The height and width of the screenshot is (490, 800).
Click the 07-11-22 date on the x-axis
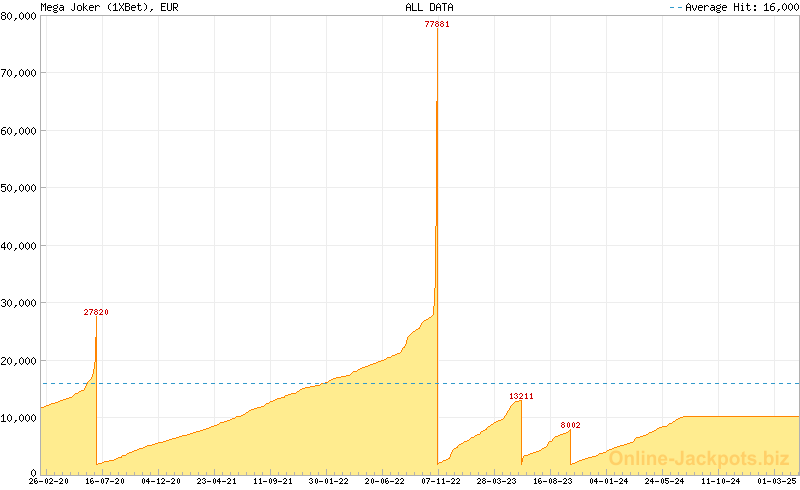point(441,481)
